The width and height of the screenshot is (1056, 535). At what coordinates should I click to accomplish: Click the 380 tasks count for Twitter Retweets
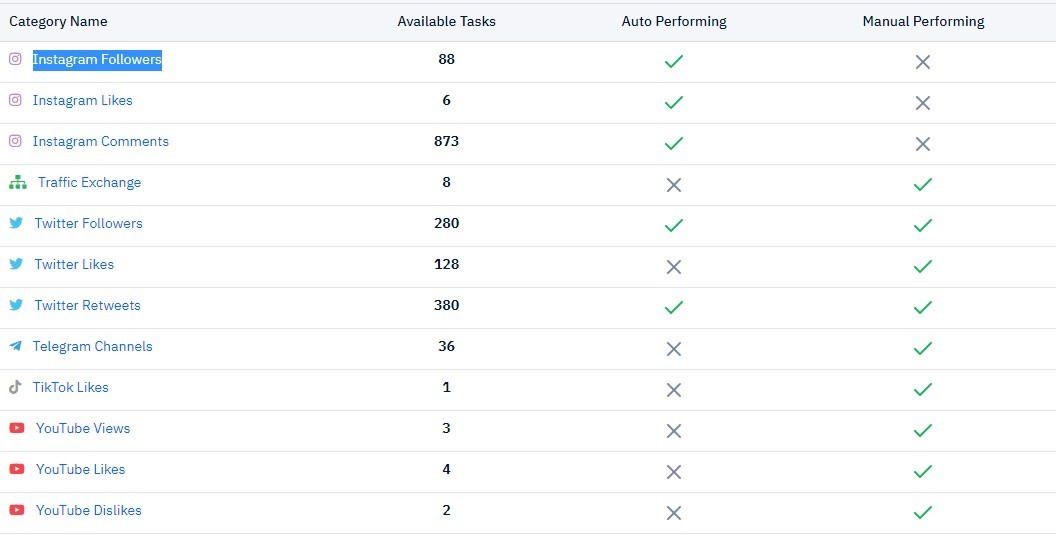pos(447,305)
